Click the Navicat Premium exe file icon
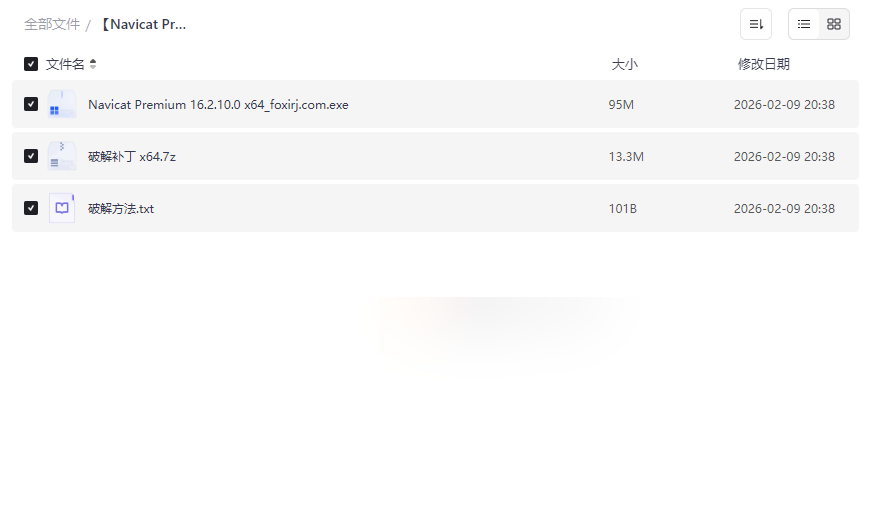Image resolution: width=874 pixels, height=514 pixels. click(62, 104)
